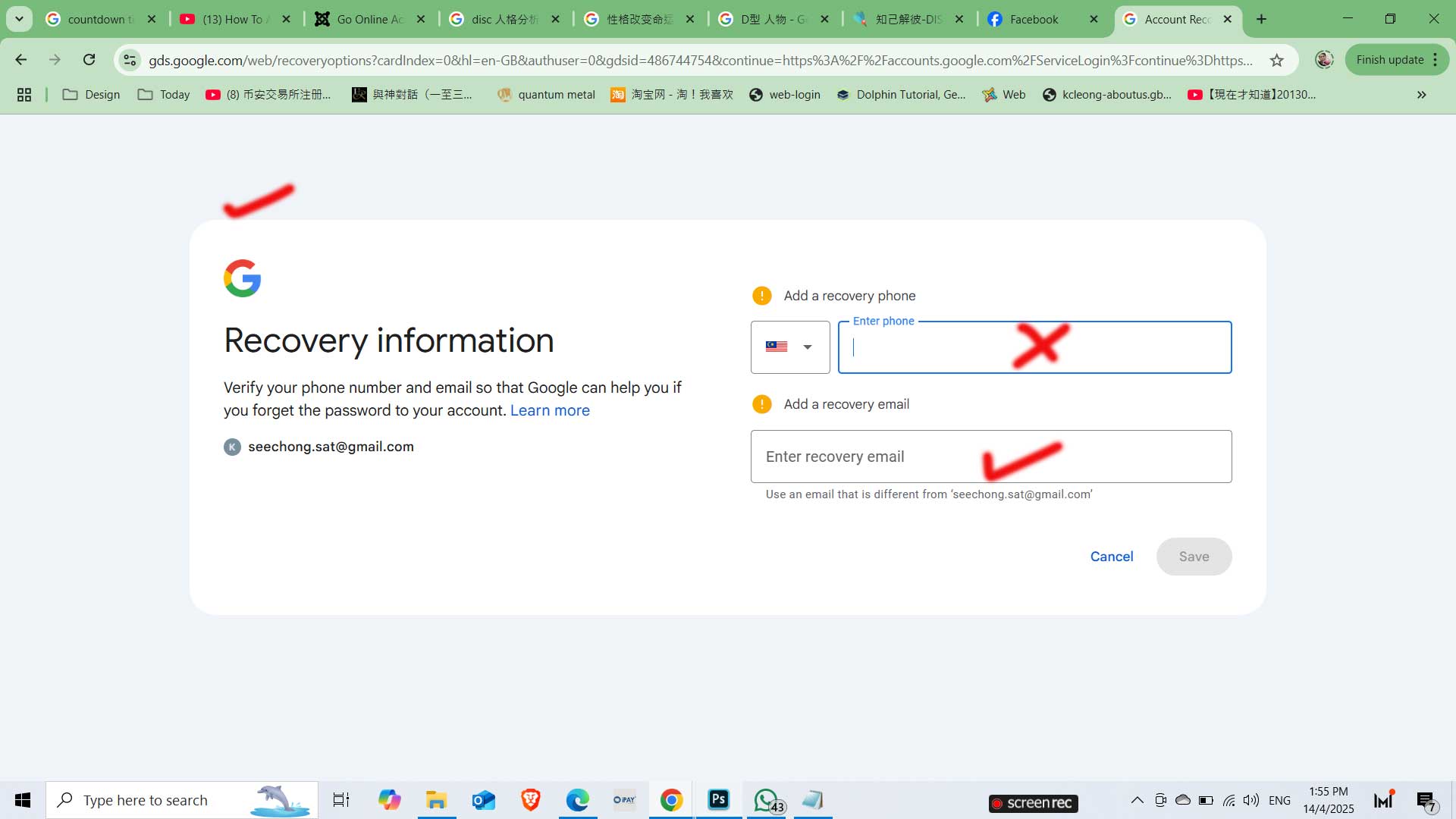
Task: Click the Save button
Action: (x=1194, y=557)
